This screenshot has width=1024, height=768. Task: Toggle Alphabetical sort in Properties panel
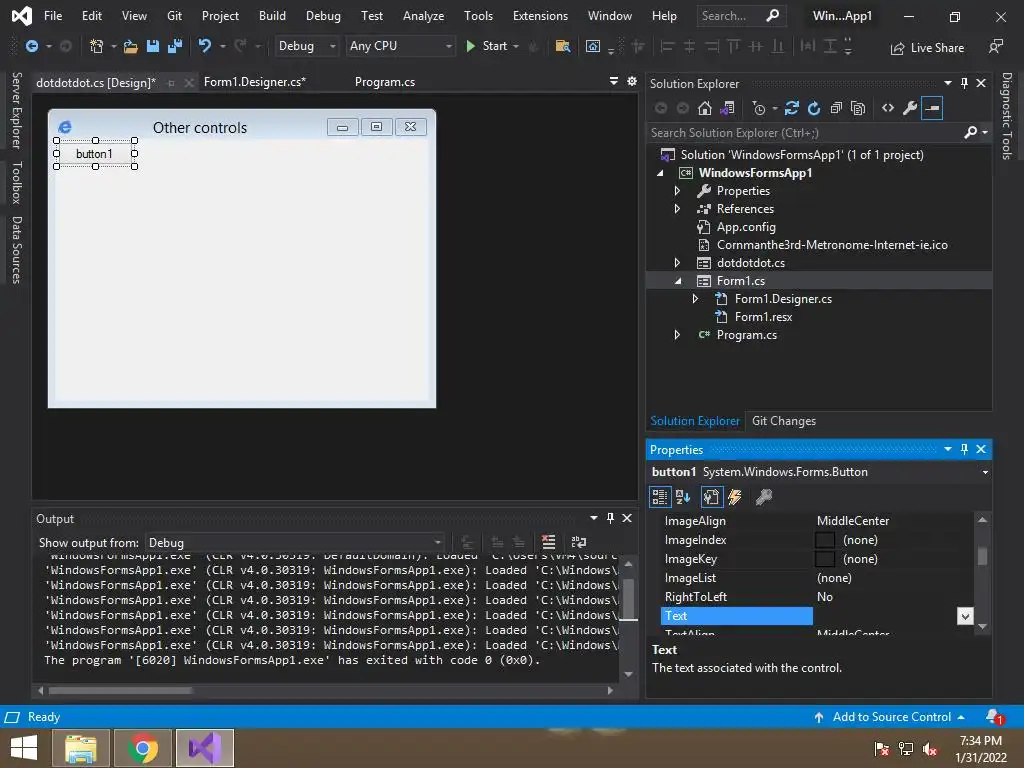click(x=683, y=497)
